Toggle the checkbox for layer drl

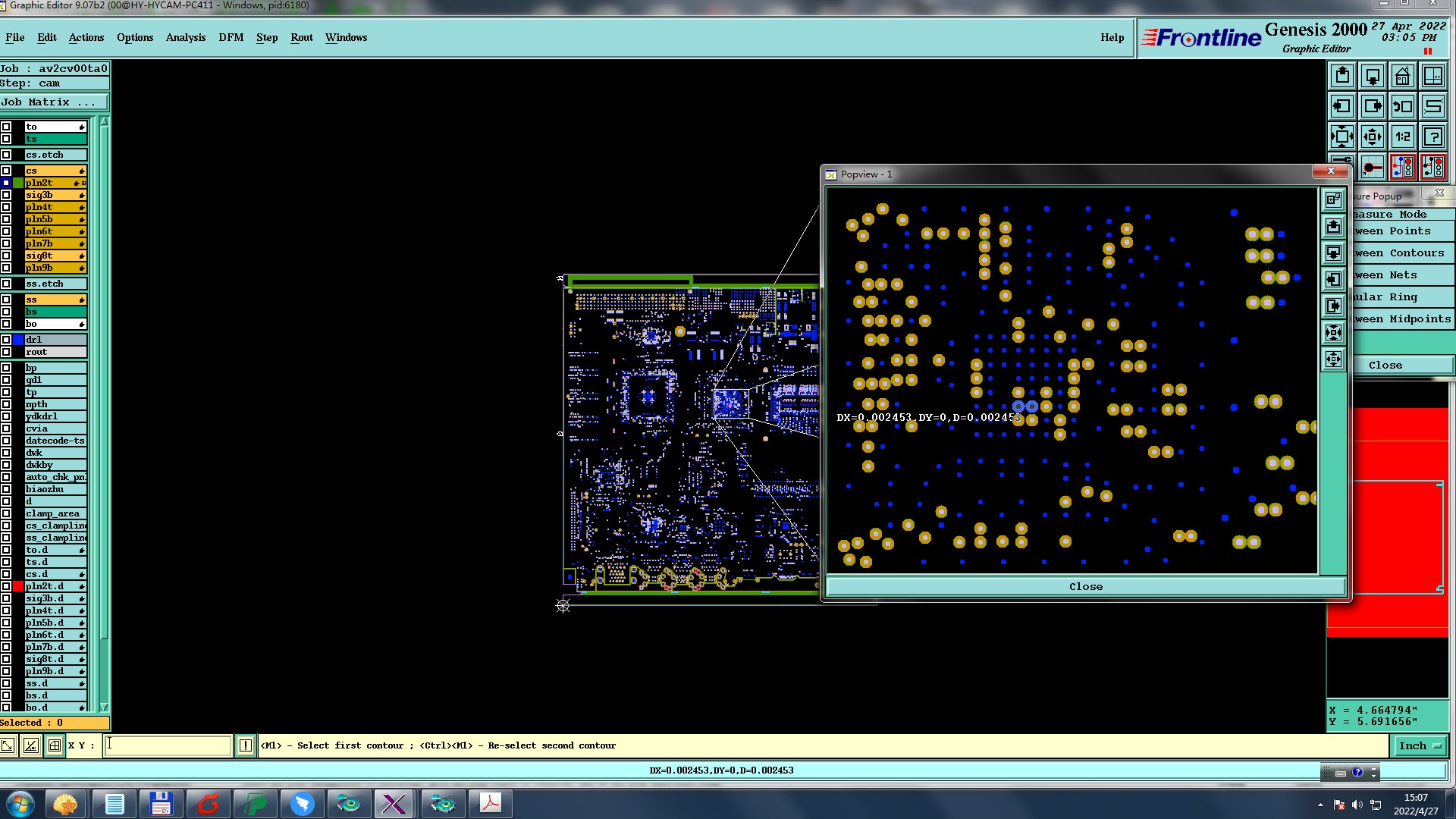[x=6, y=340]
